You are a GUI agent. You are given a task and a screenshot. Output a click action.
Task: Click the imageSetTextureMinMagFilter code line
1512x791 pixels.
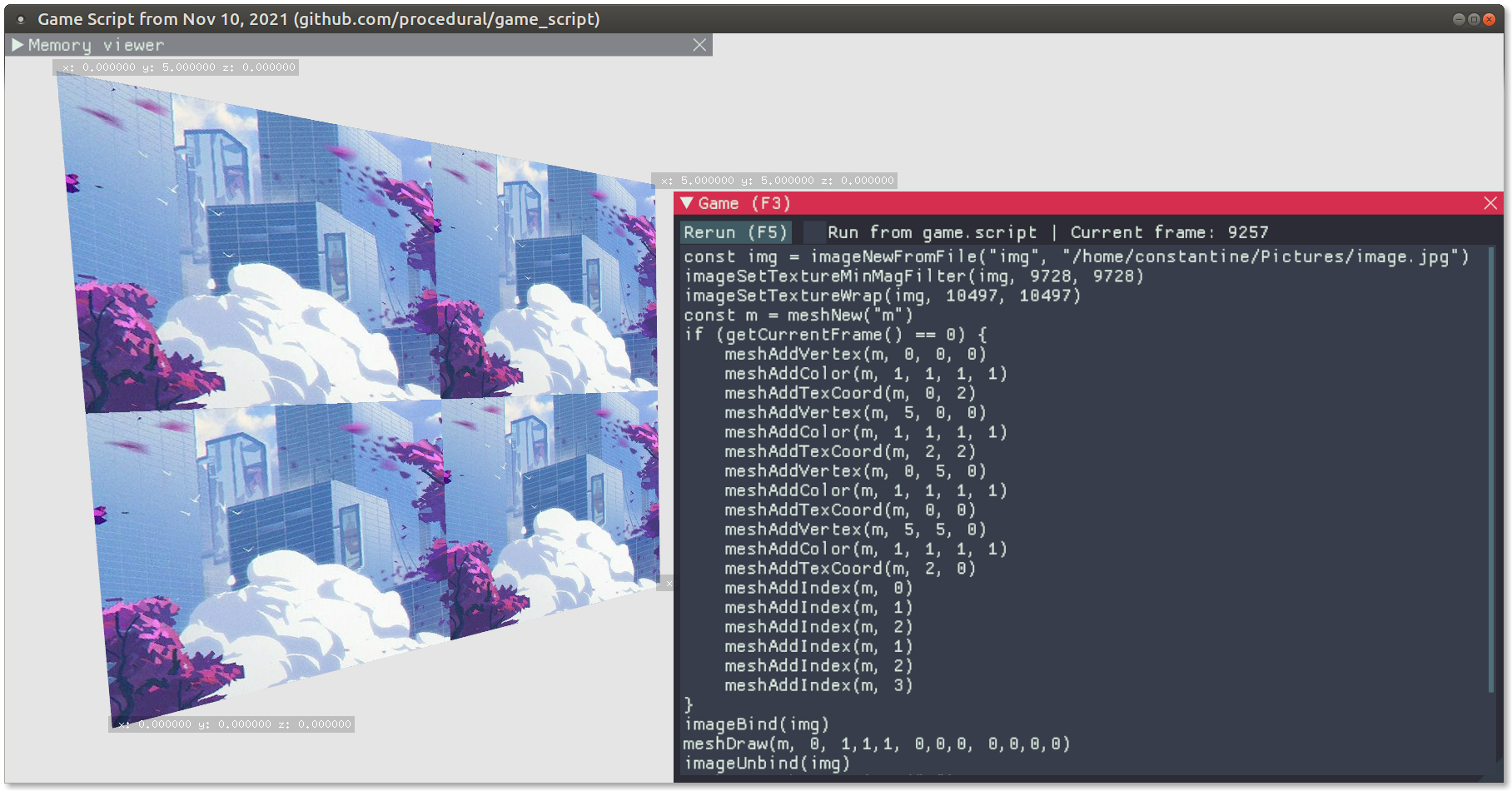pyautogui.click(x=913, y=276)
